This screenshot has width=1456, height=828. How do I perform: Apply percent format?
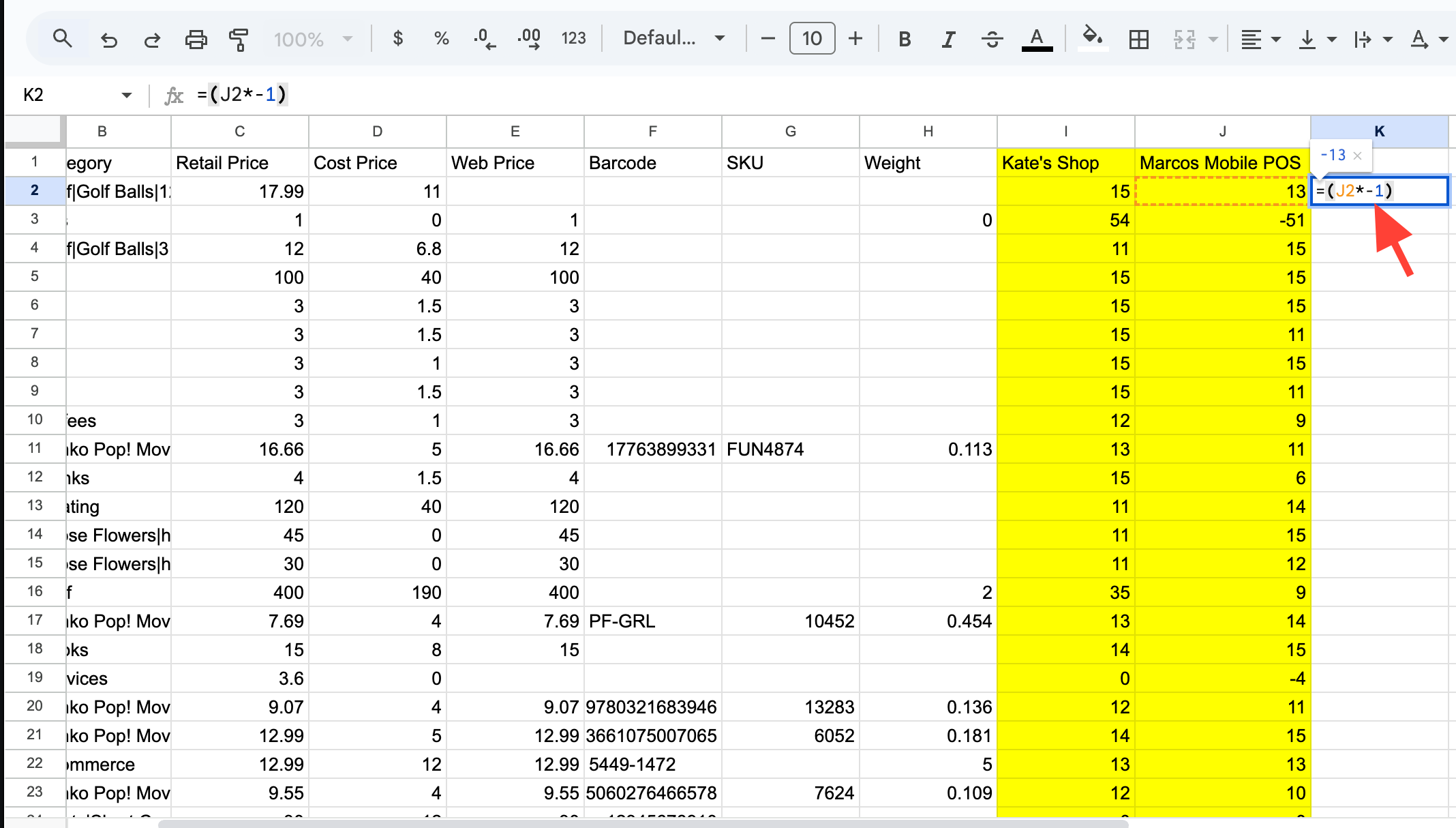point(441,38)
